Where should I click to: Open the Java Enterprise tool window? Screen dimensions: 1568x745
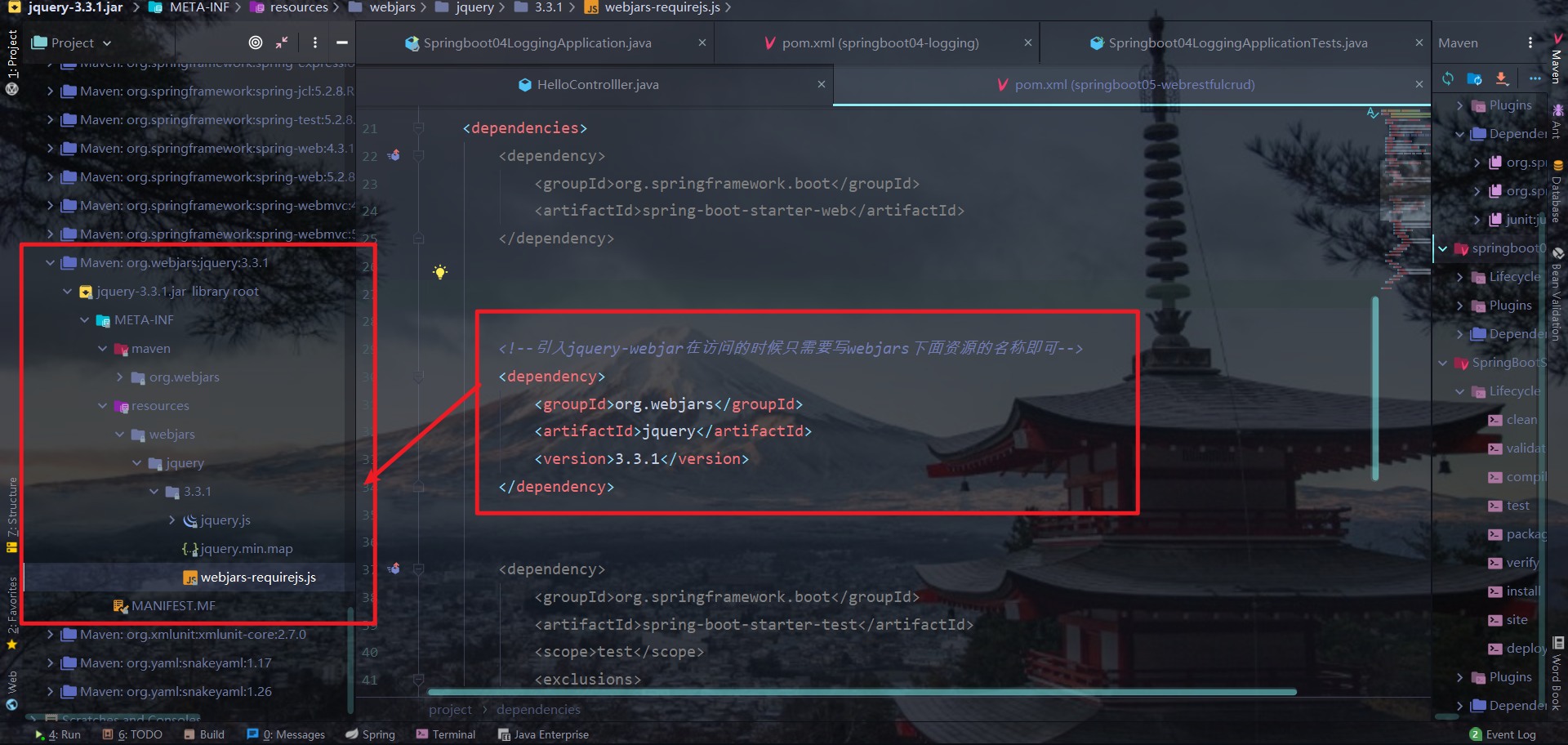point(543,734)
